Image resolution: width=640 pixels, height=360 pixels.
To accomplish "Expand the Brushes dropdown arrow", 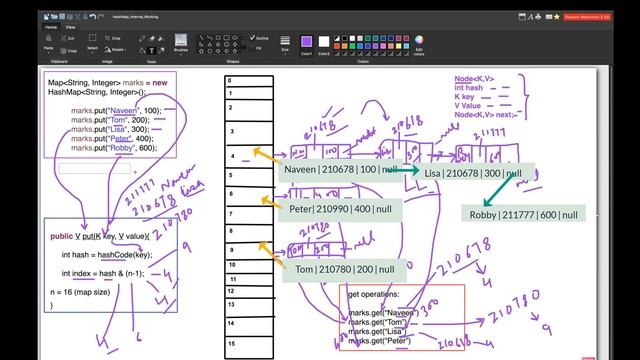I will (181, 55).
